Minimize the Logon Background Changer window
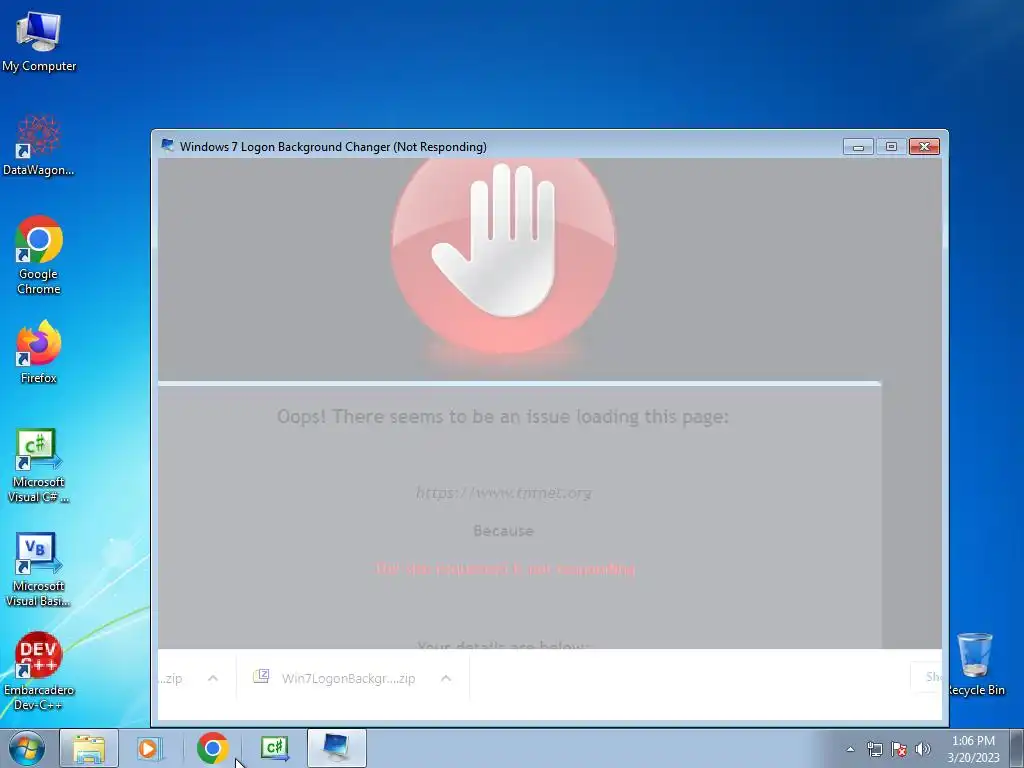Image resolution: width=1024 pixels, height=768 pixels. tap(858, 146)
